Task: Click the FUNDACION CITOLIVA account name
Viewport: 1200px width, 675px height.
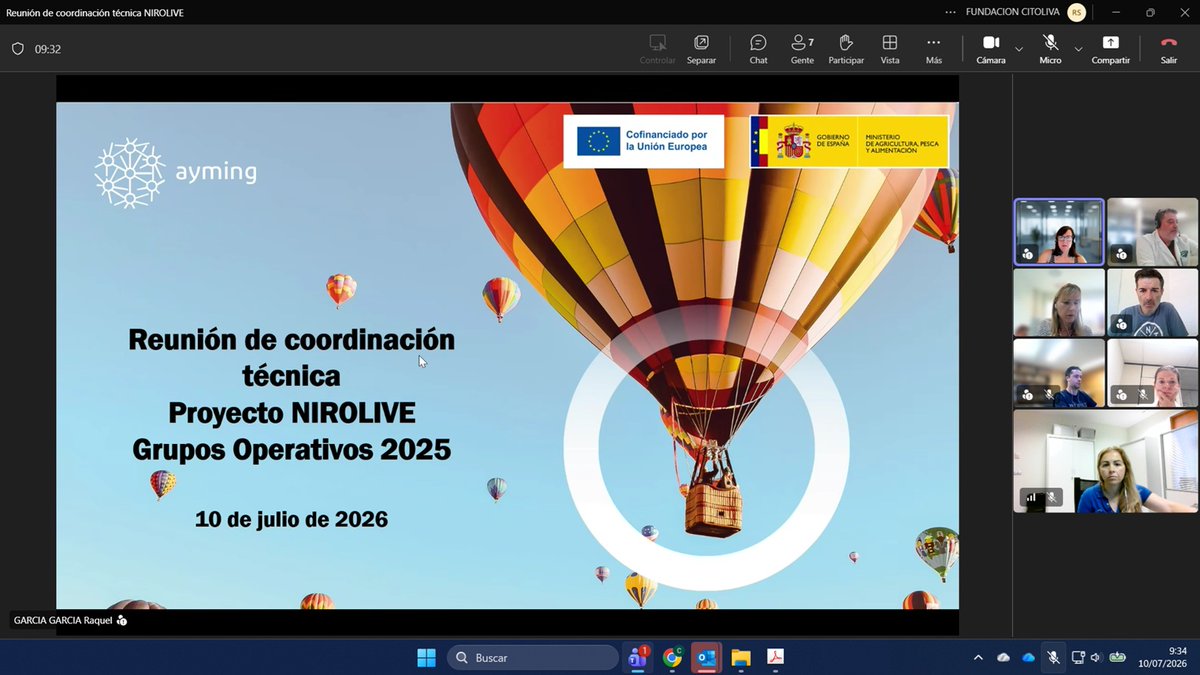Action: click(1014, 12)
